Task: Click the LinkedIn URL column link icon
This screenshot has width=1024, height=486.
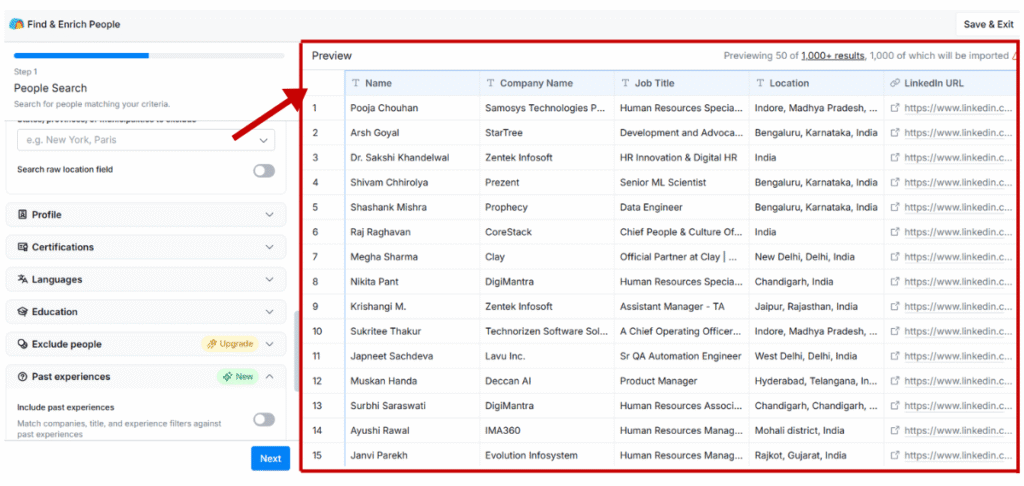Action: (893, 83)
